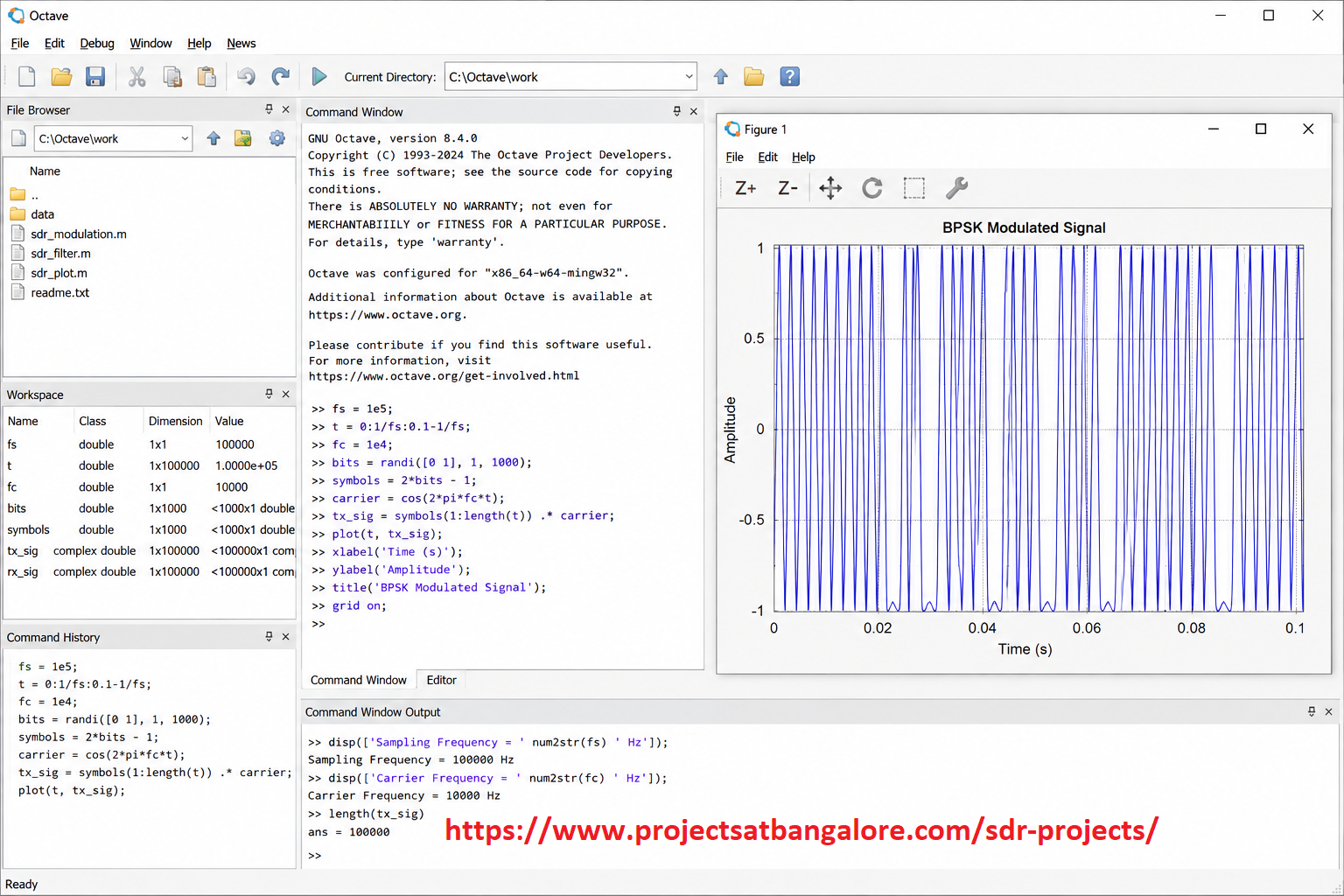This screenshot has width=1344, height=896.
Task: Open the wrench tool in Figure 1
Action: (956, 188)
